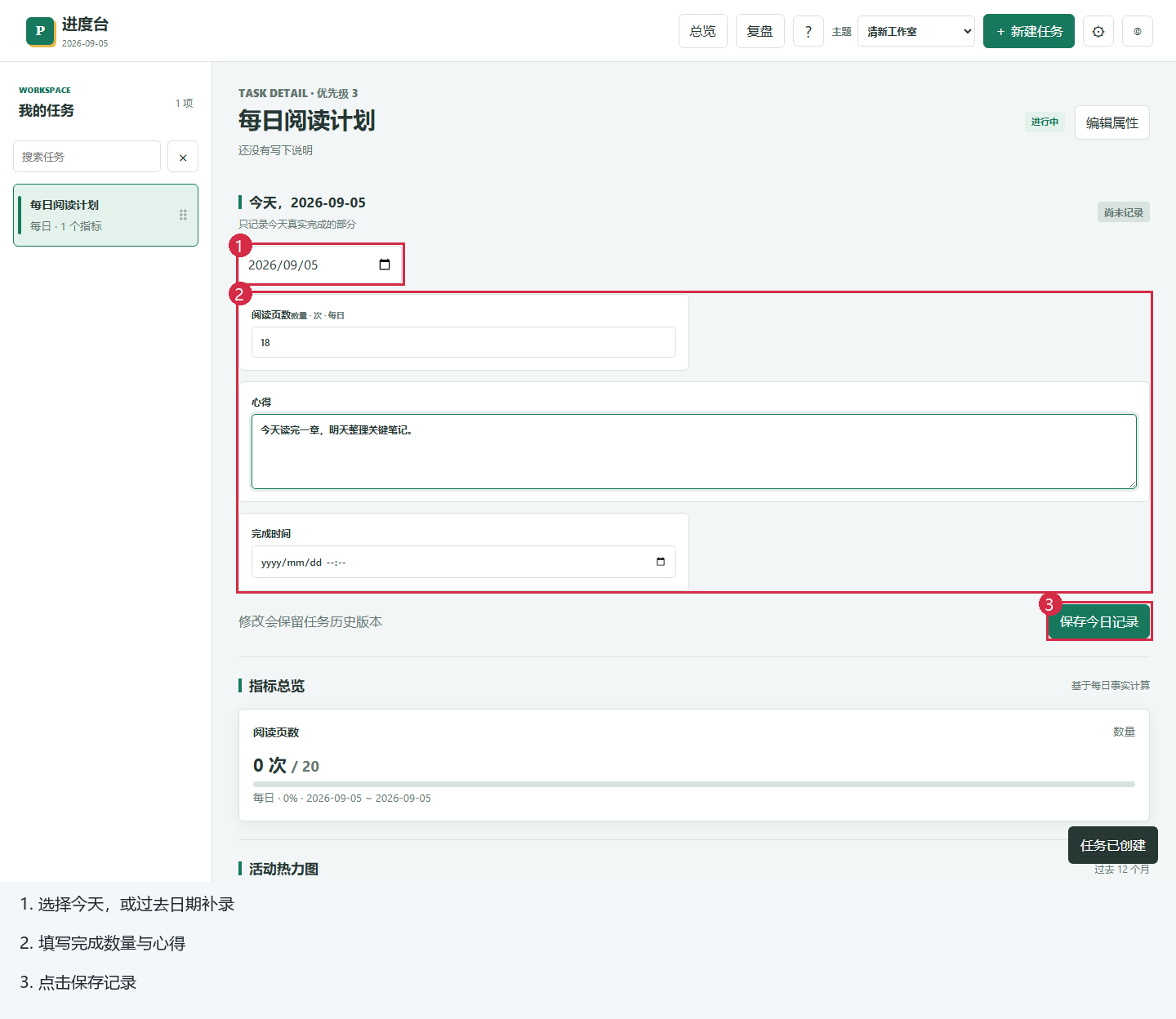The height and width of the screenshot is (1019, 1176).
Task: Clear the task search with the × button
Action: pos(183,157)
